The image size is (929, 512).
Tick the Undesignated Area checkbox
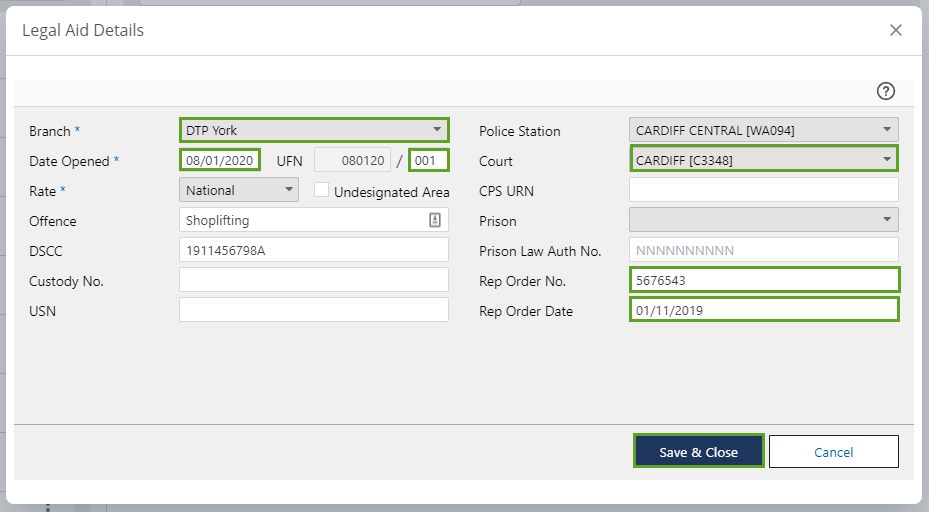tap(321, 189)
